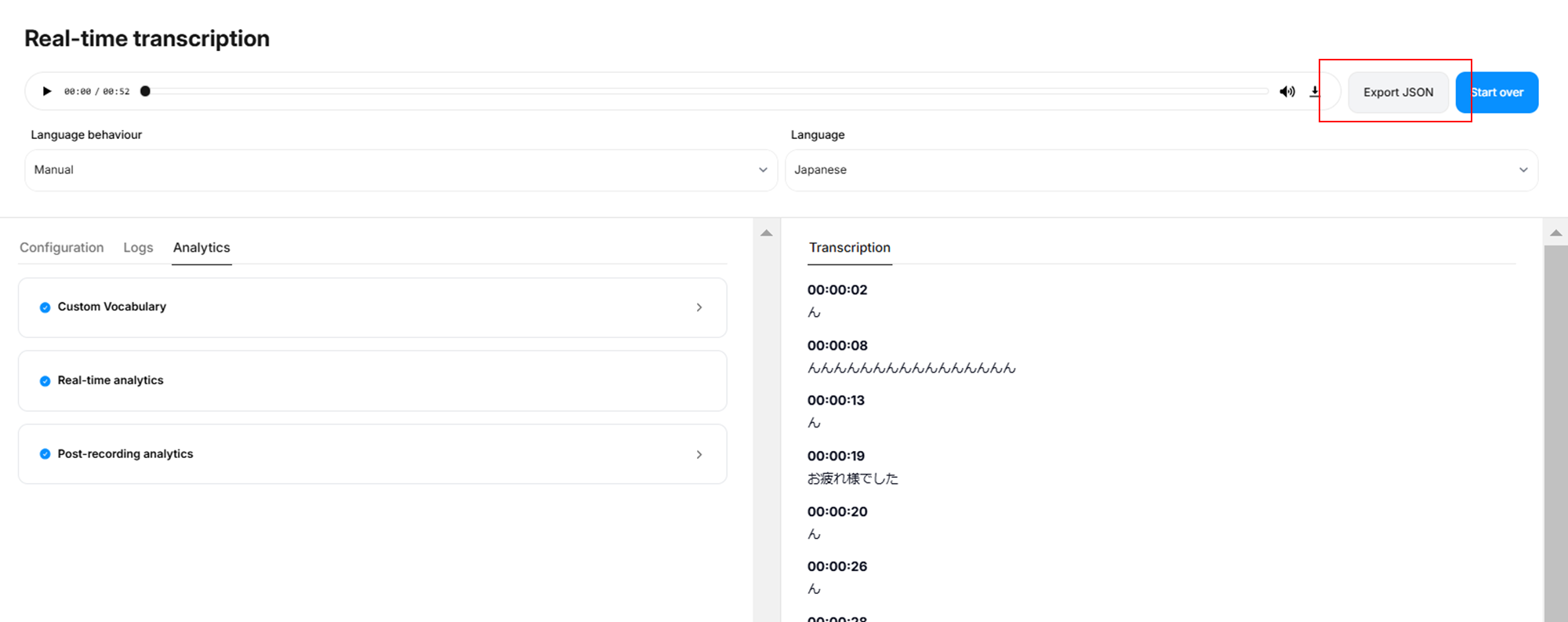Click the audio progress bar track
The image size is (1568, 622).
pos(706,92)
